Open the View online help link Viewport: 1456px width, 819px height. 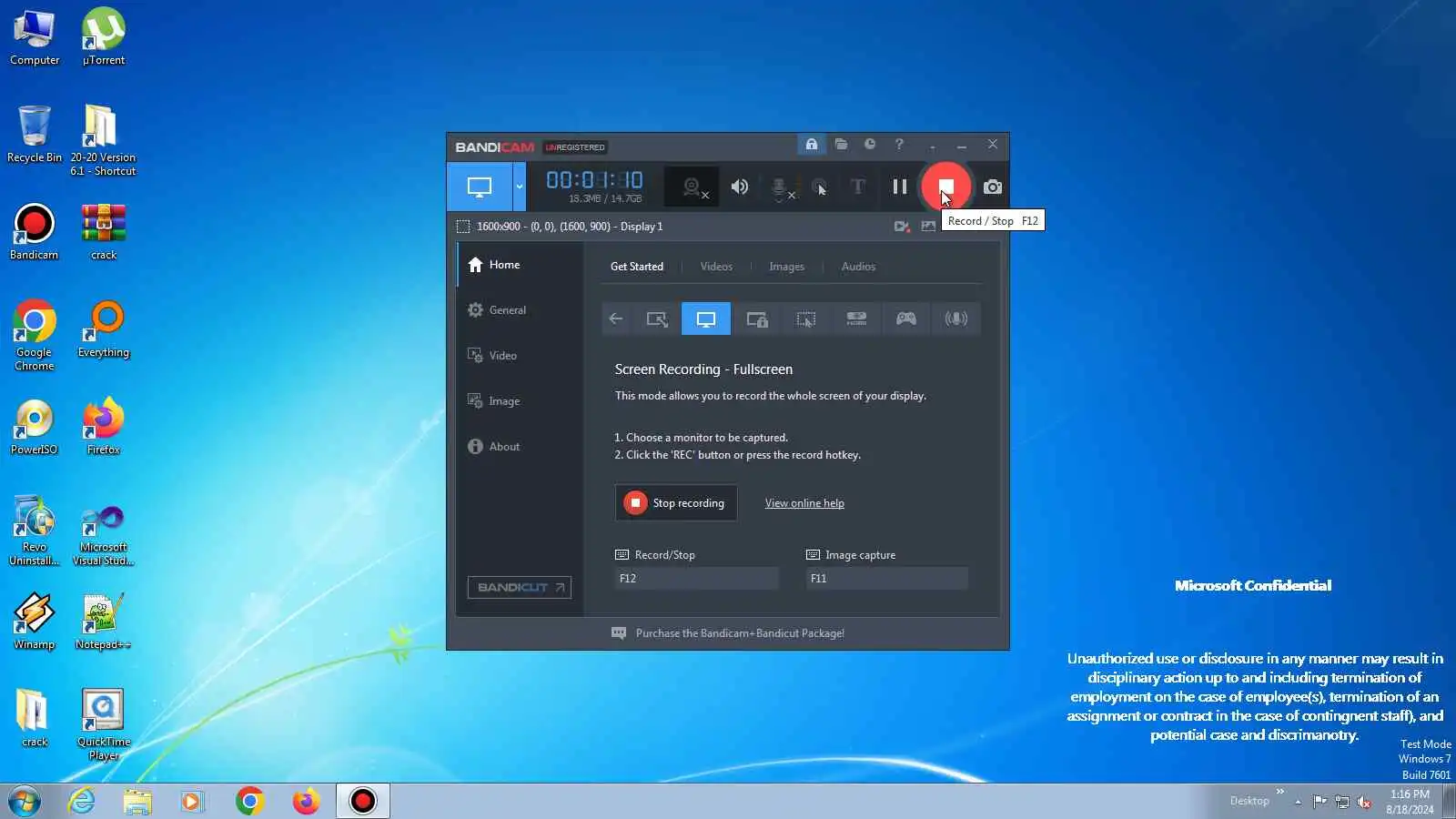[804, 503]
